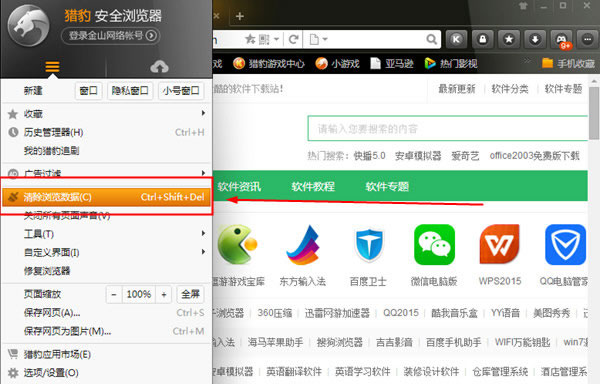
Task: Click the 百度卫士 shield icon
Action: point(368,246)
